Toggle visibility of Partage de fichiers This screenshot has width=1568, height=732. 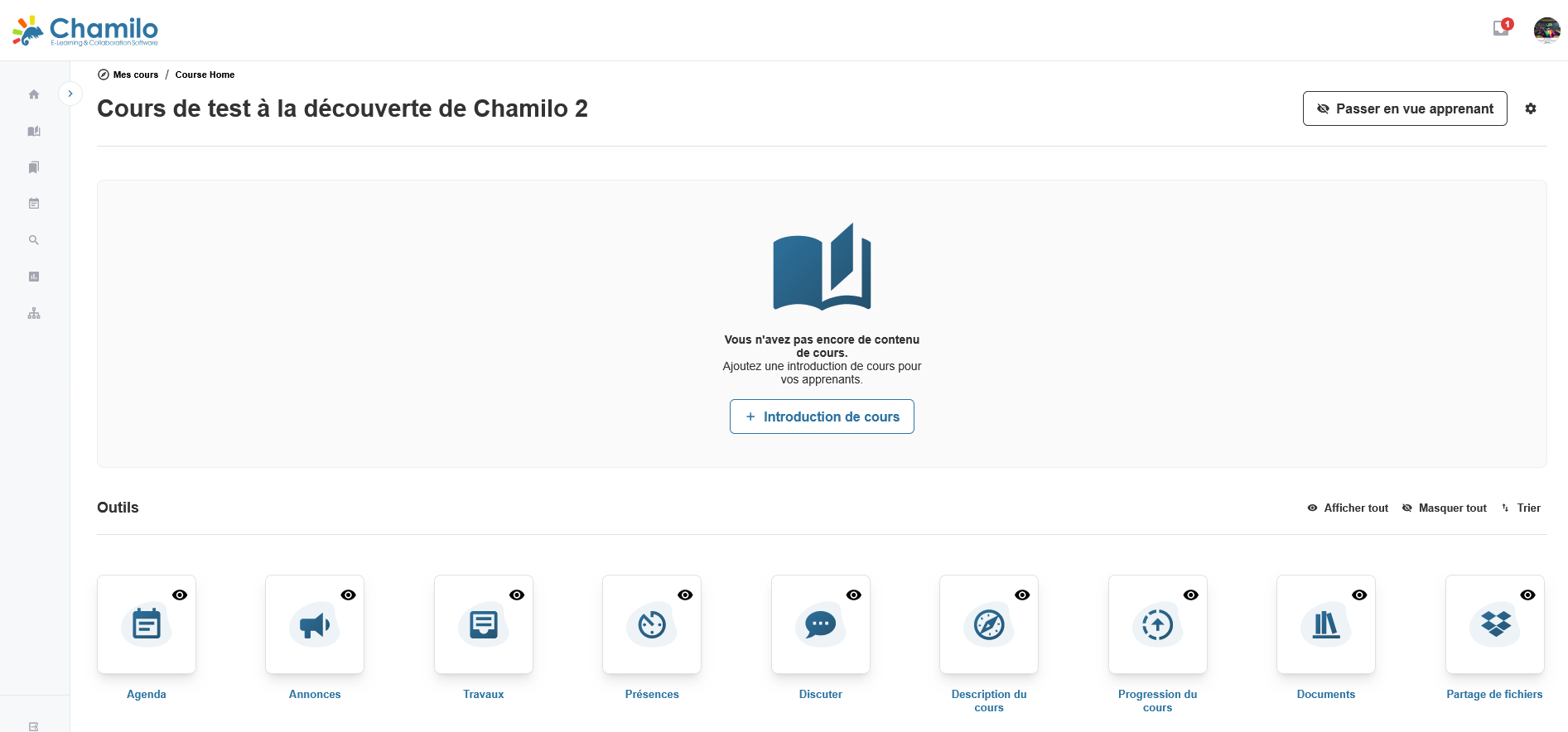click(1528, 595)
